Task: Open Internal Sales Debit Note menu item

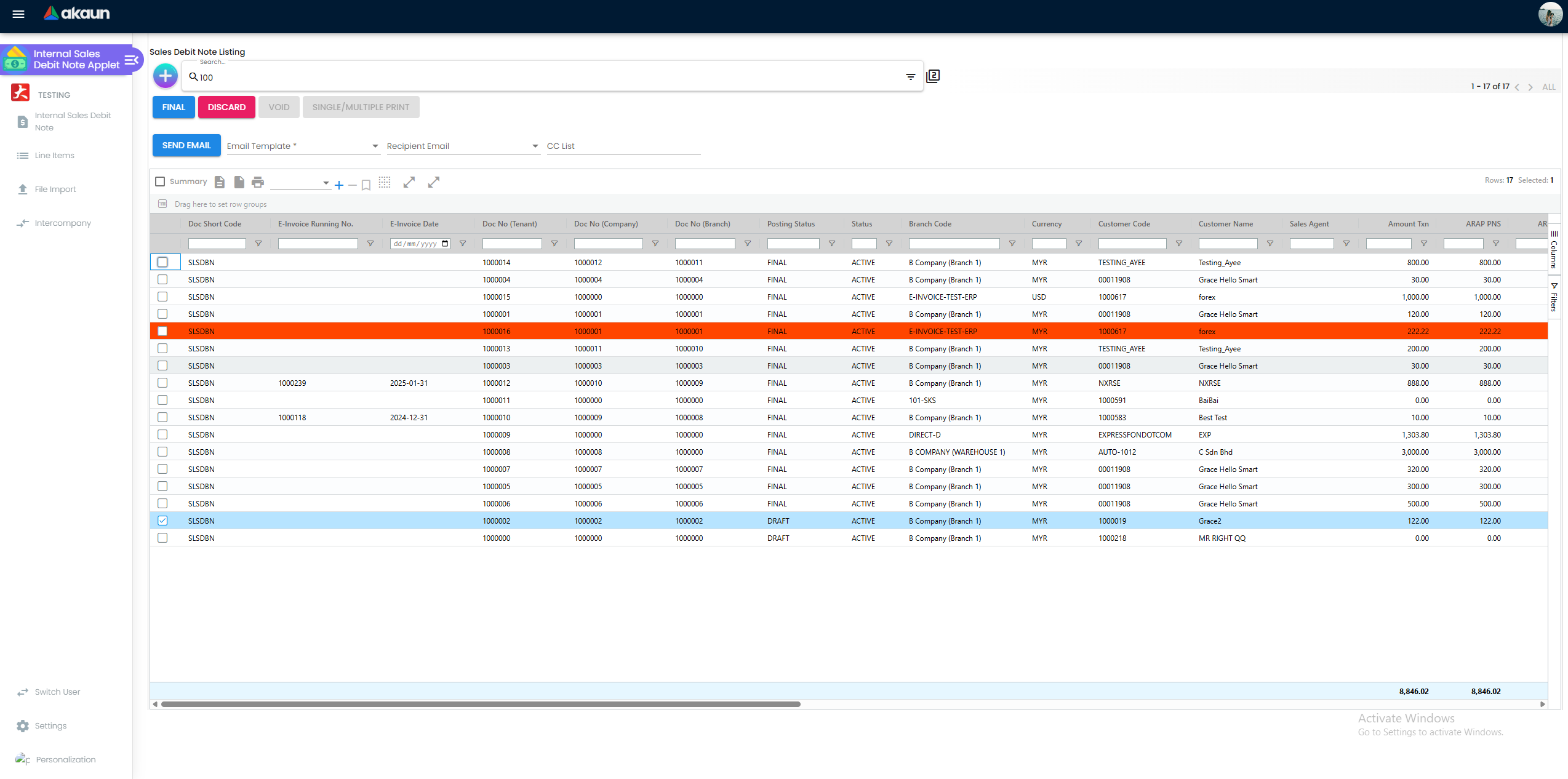Action: tap(66, 121)
